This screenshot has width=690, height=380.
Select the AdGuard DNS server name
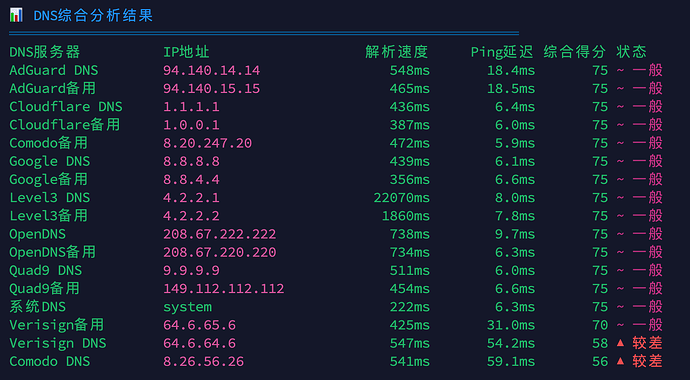pyautogui.click(x=54, y=70)
